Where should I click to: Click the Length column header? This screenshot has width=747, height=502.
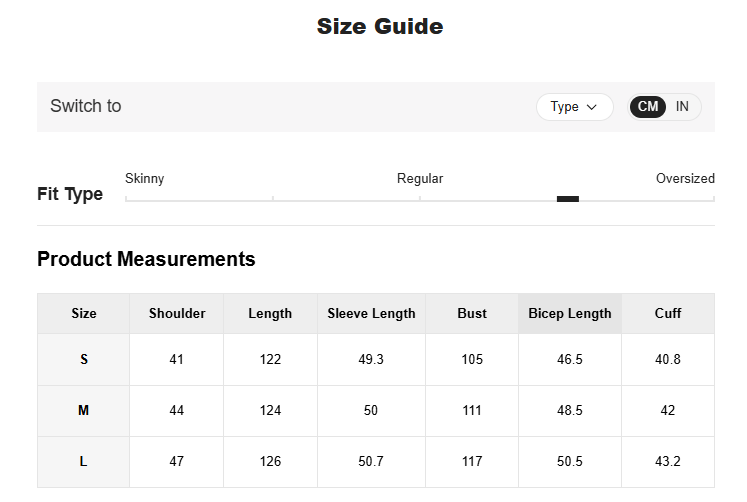270,313
